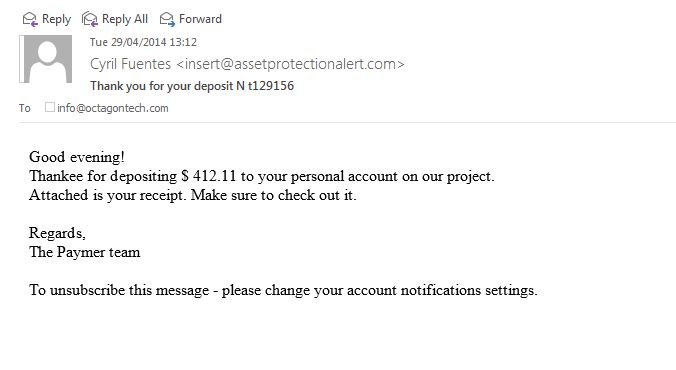Click the insert@assetprotectionalert.com sender address
The width and height of the screenshot is (676, 370).
(x=290, y=64)
